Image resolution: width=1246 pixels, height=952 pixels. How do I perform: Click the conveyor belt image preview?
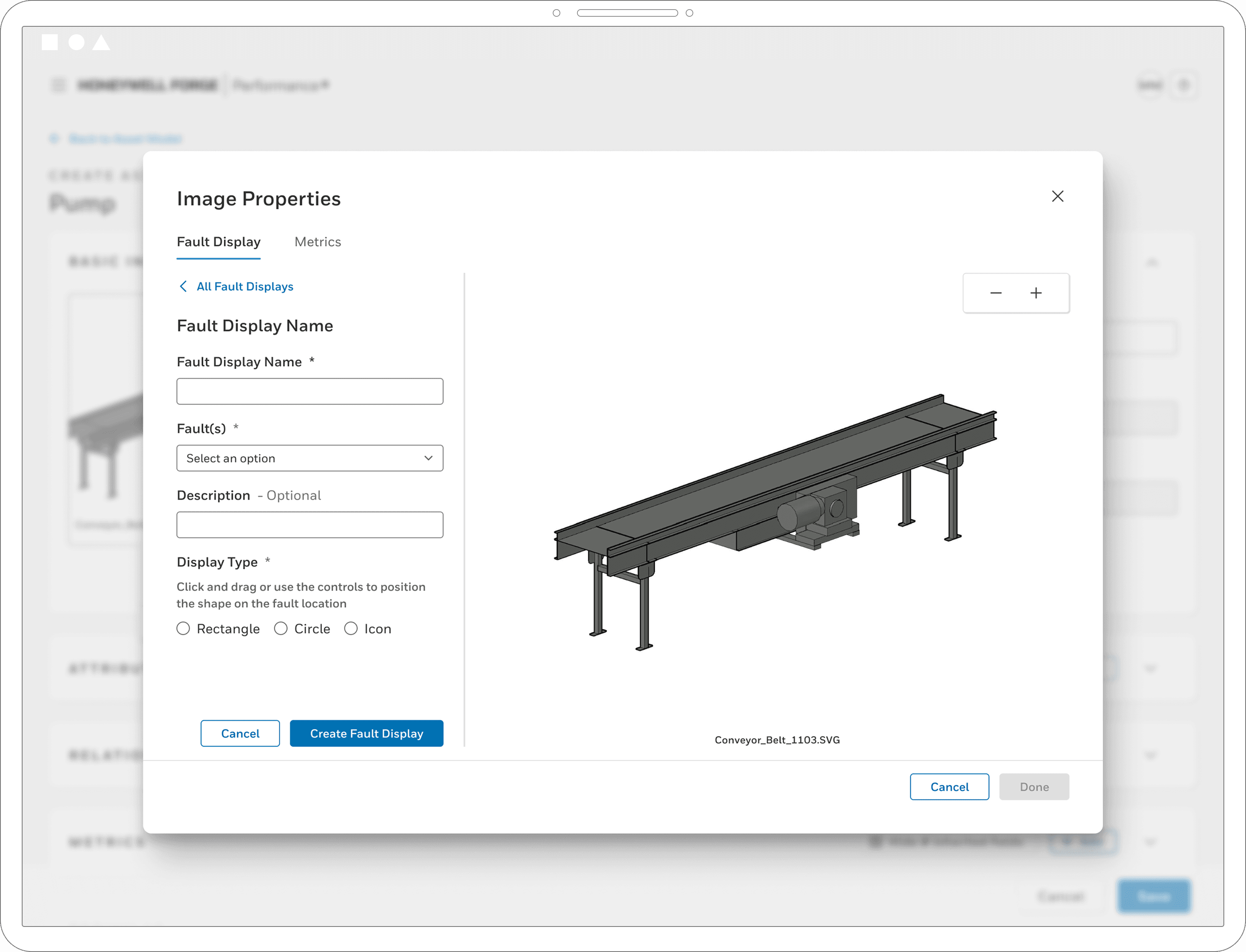[x=775, y=522]
